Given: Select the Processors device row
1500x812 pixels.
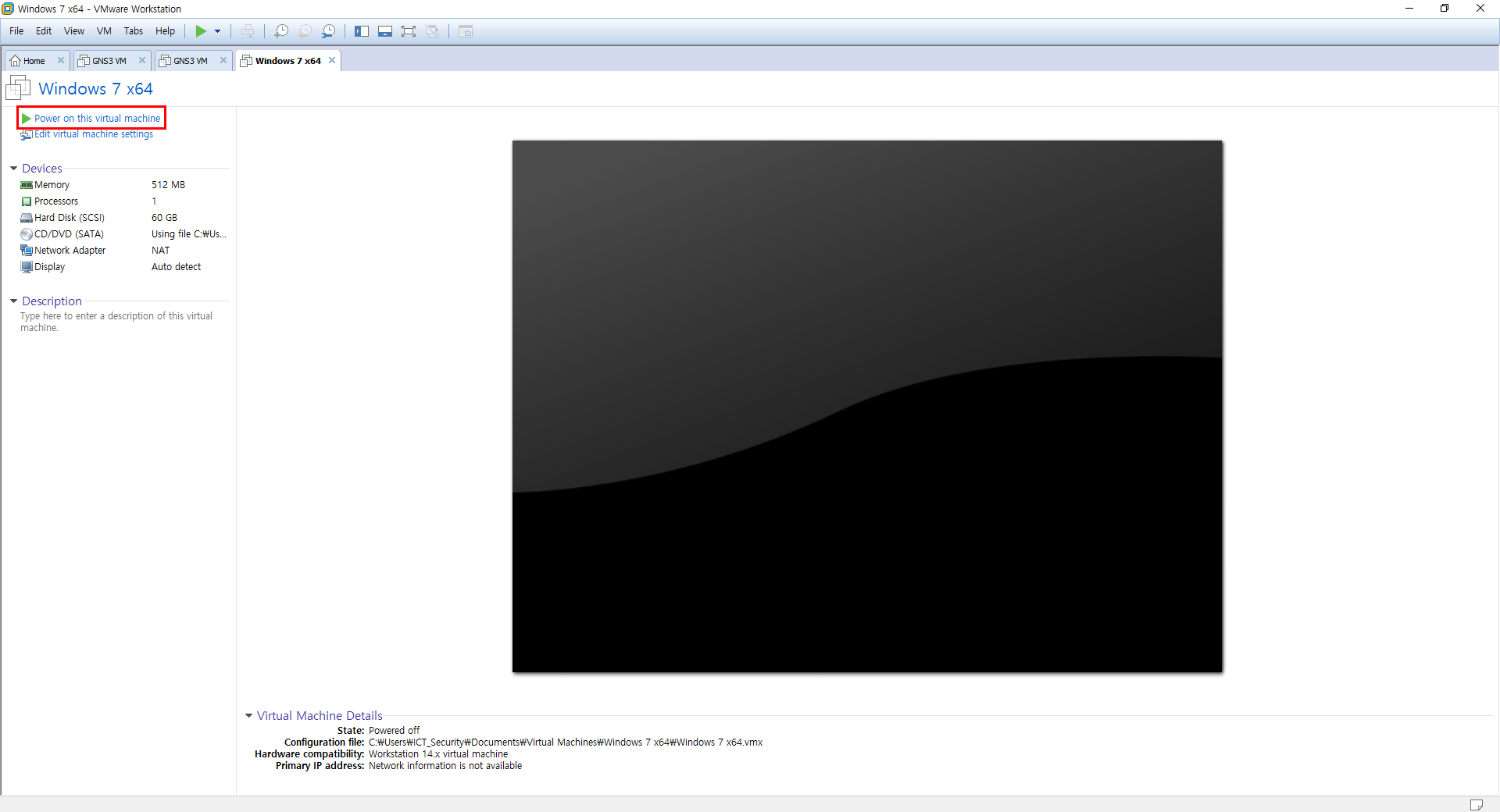Looking at the screenshot, I should pyautogui.click(x=123, y=201).
